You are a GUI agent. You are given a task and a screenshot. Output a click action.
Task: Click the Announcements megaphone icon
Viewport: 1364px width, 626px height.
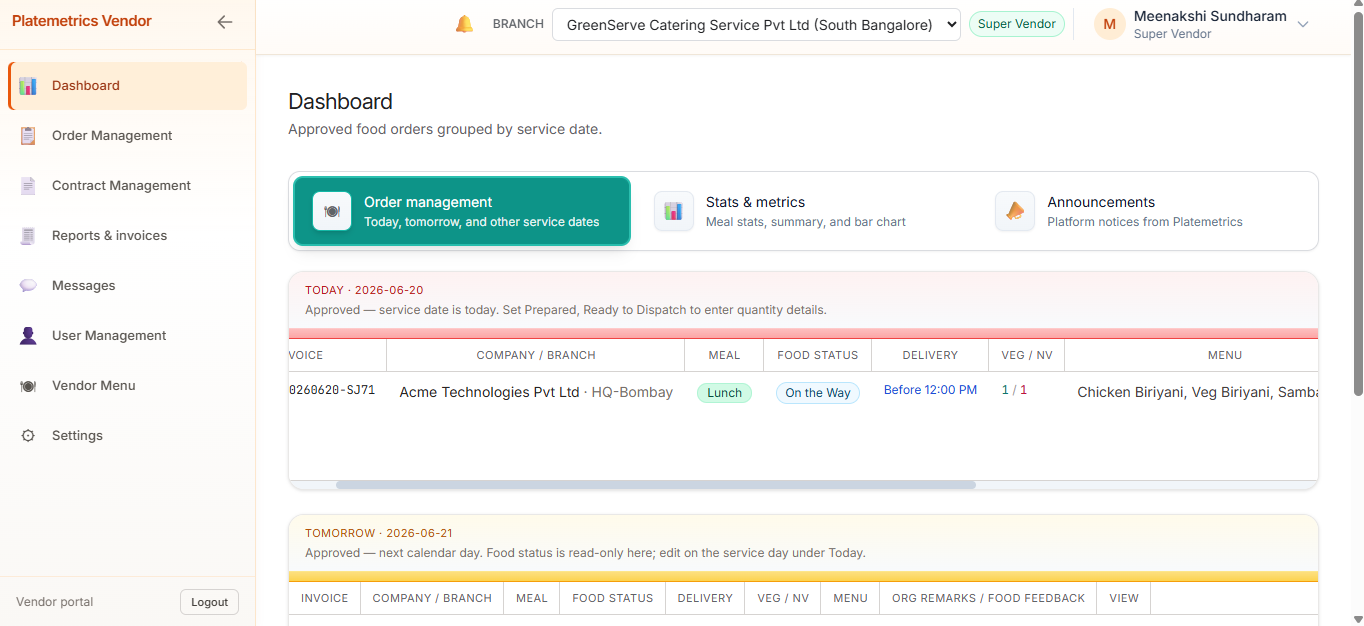tap(1015, 211)
